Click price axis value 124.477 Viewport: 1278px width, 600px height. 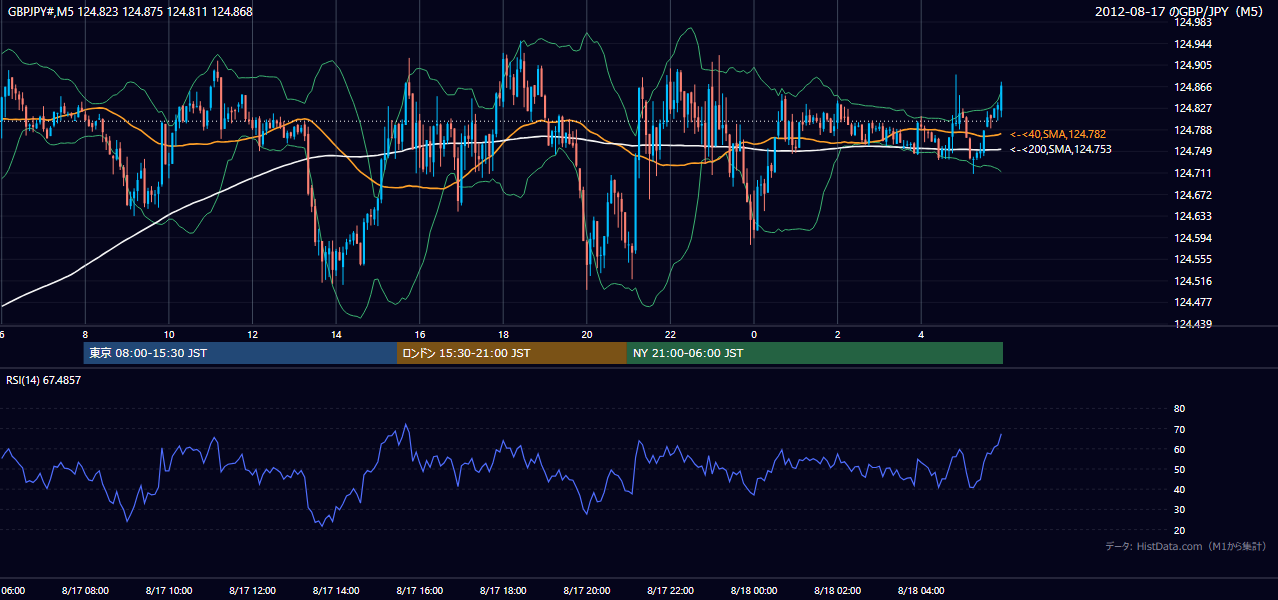point(1193,302)
